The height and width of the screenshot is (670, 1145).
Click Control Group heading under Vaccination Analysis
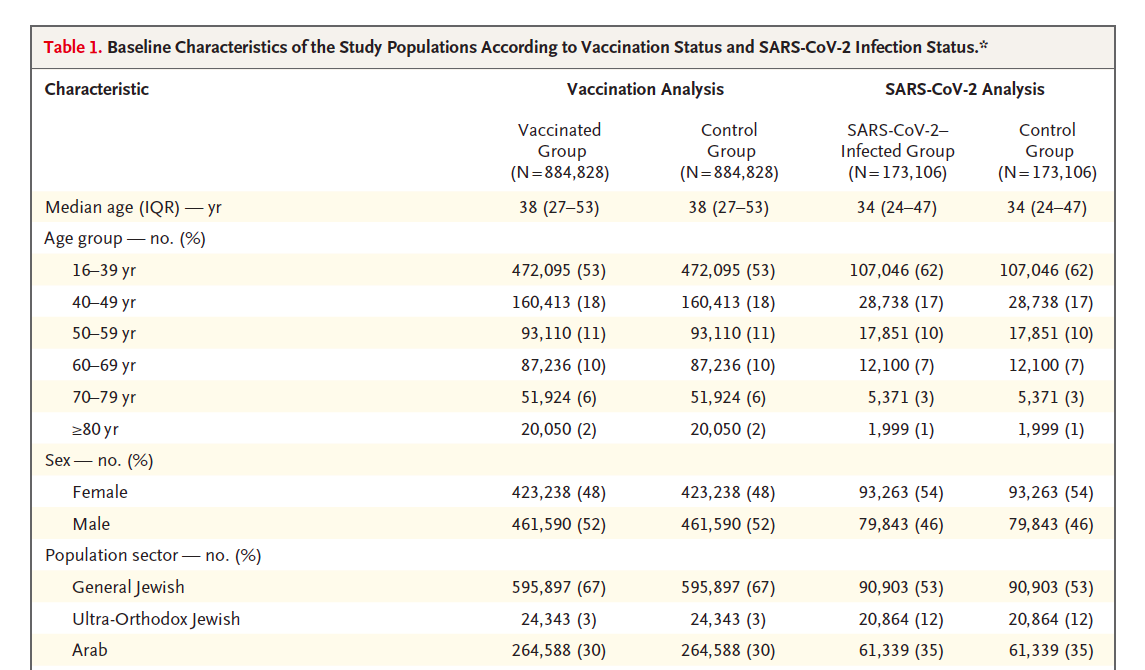pos(730,151)
